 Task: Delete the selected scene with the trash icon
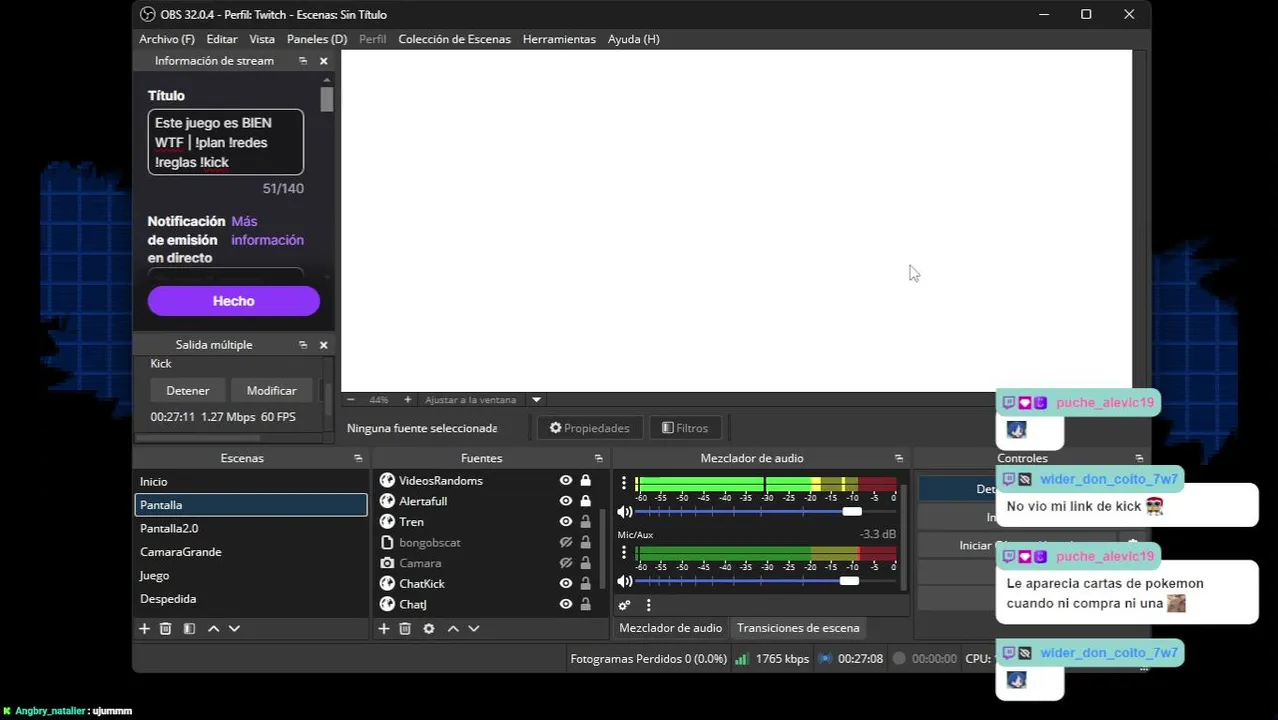coord(166,629)
